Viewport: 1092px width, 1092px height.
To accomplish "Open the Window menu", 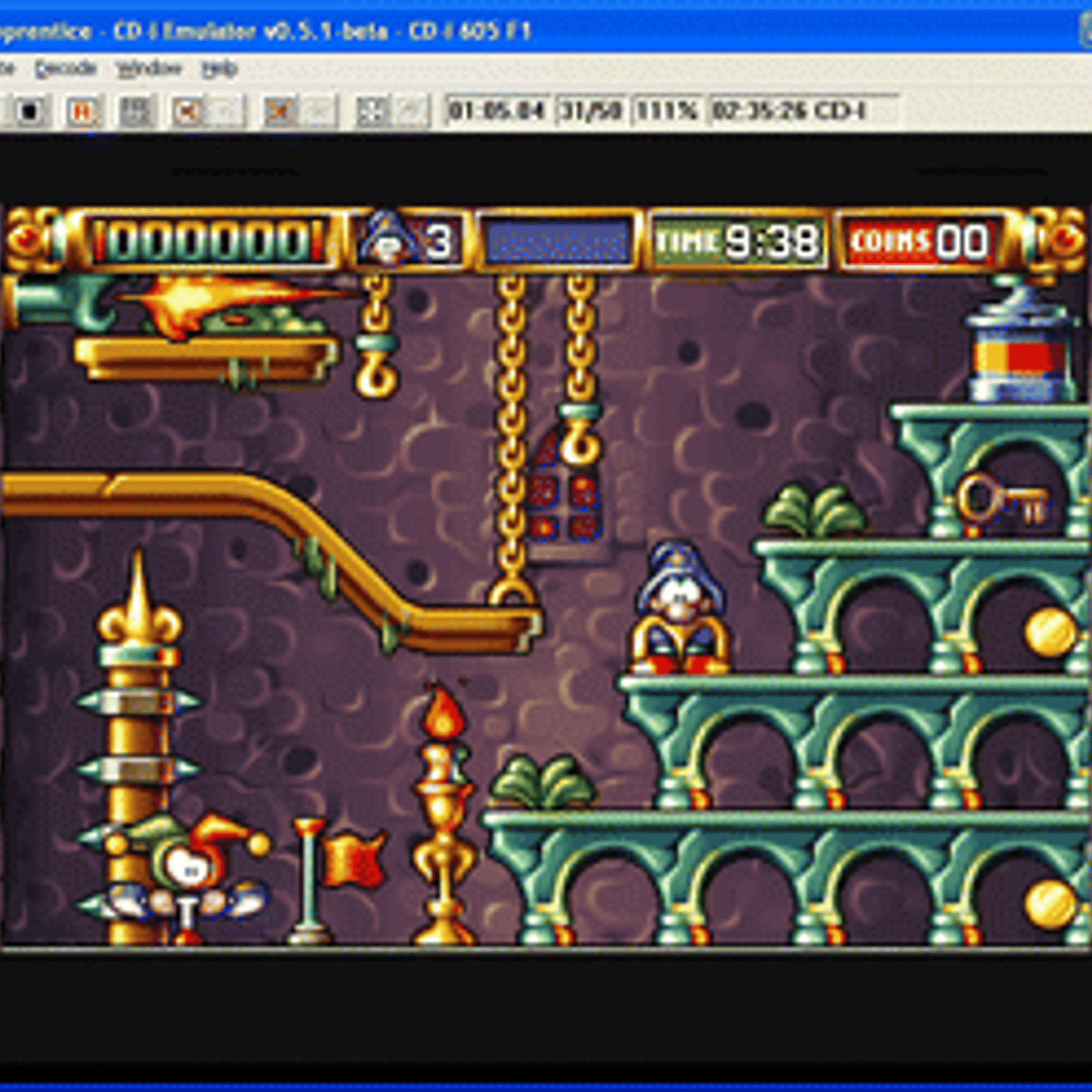I will [149, 68].
